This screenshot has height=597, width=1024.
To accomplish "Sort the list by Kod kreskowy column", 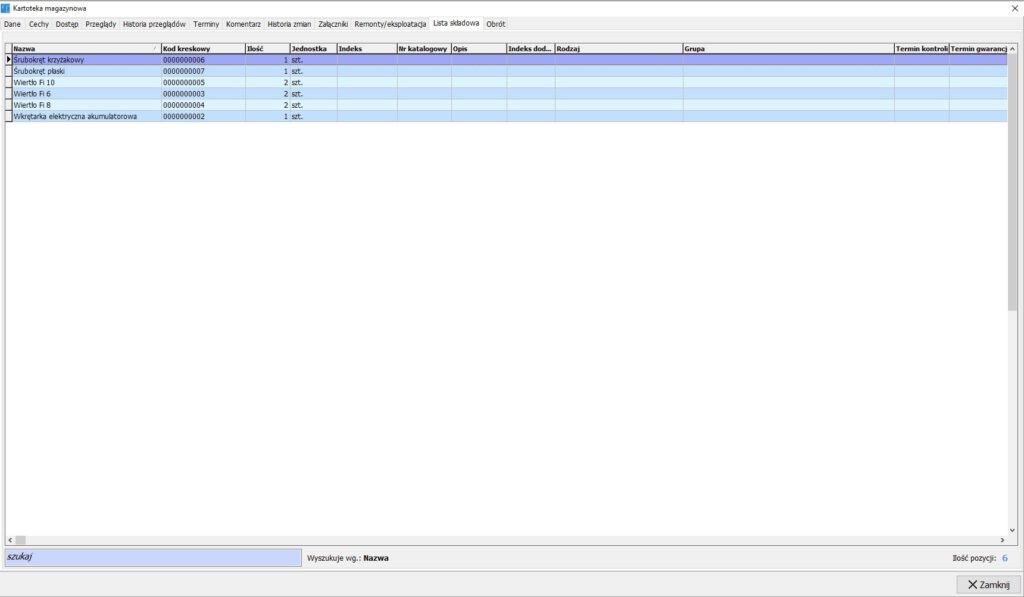I will tap(201, 48).
